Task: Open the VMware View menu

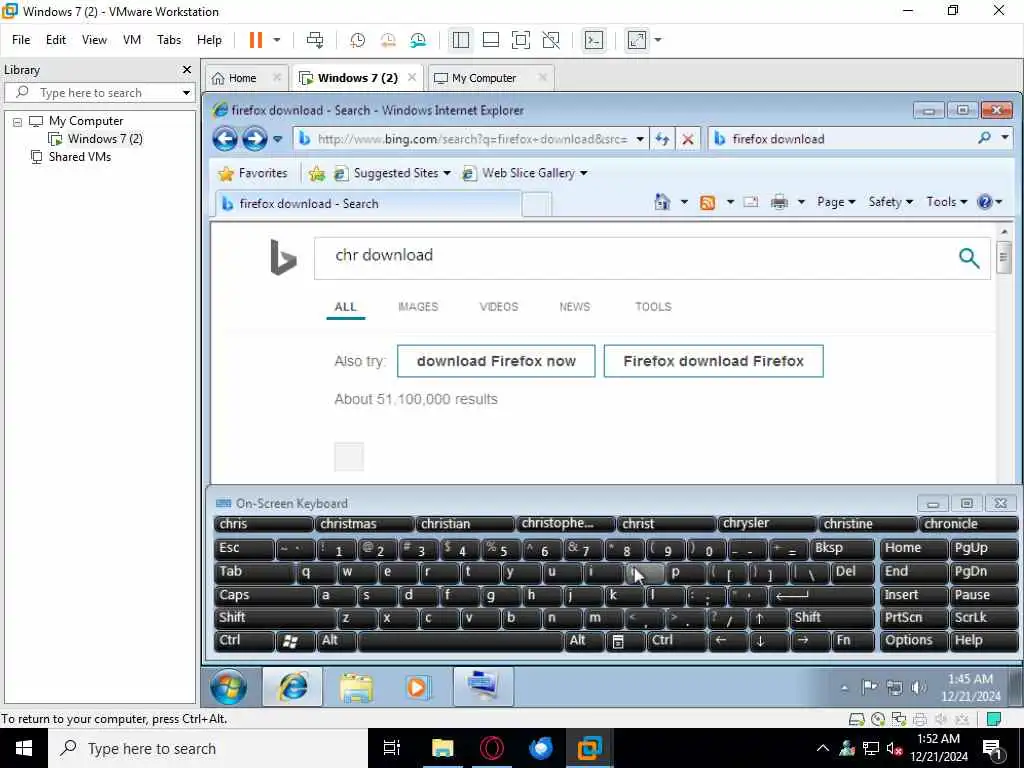Action: click(94, 40)
